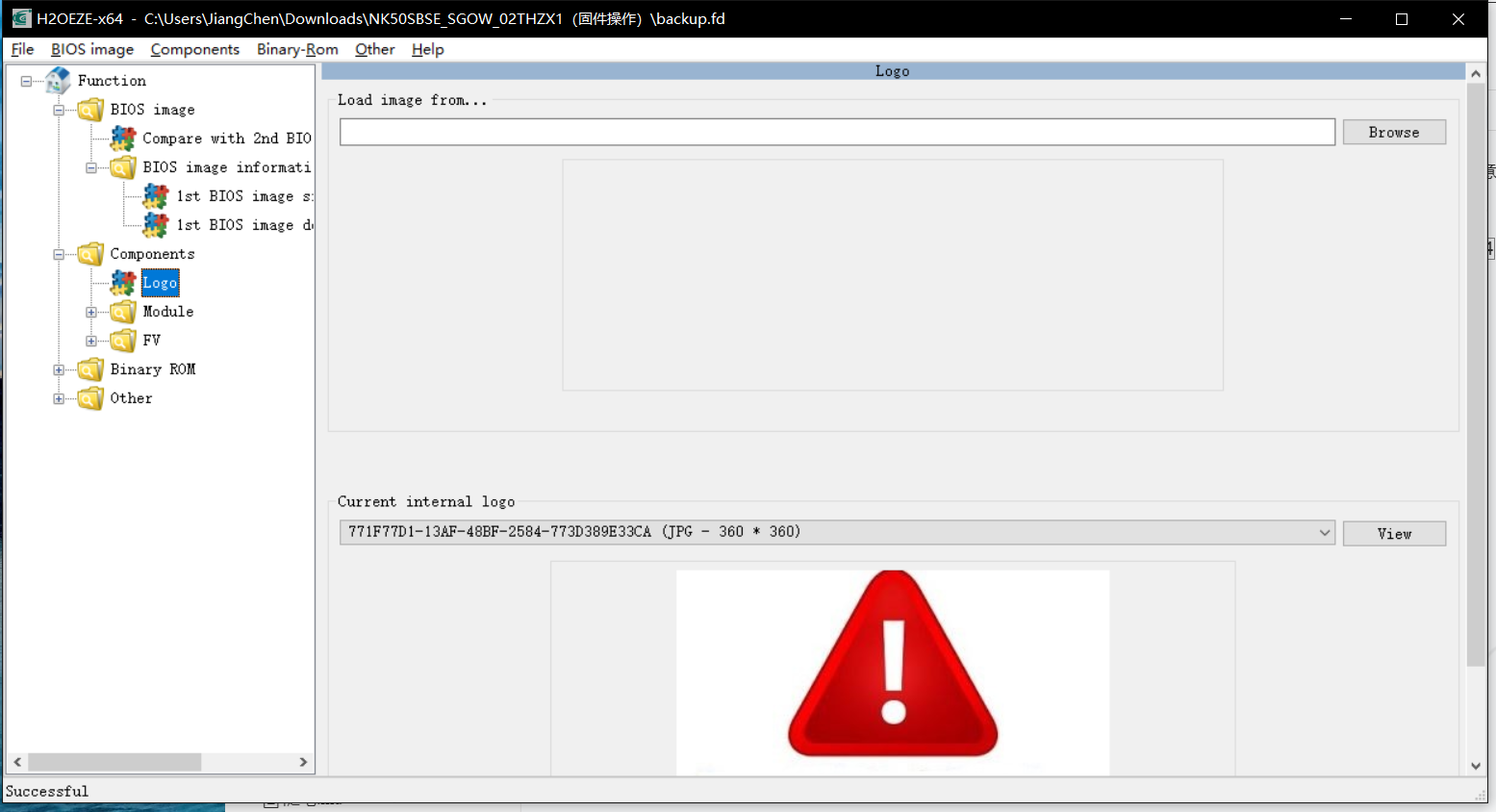
Task: Open the File menu
Action: 22,49
